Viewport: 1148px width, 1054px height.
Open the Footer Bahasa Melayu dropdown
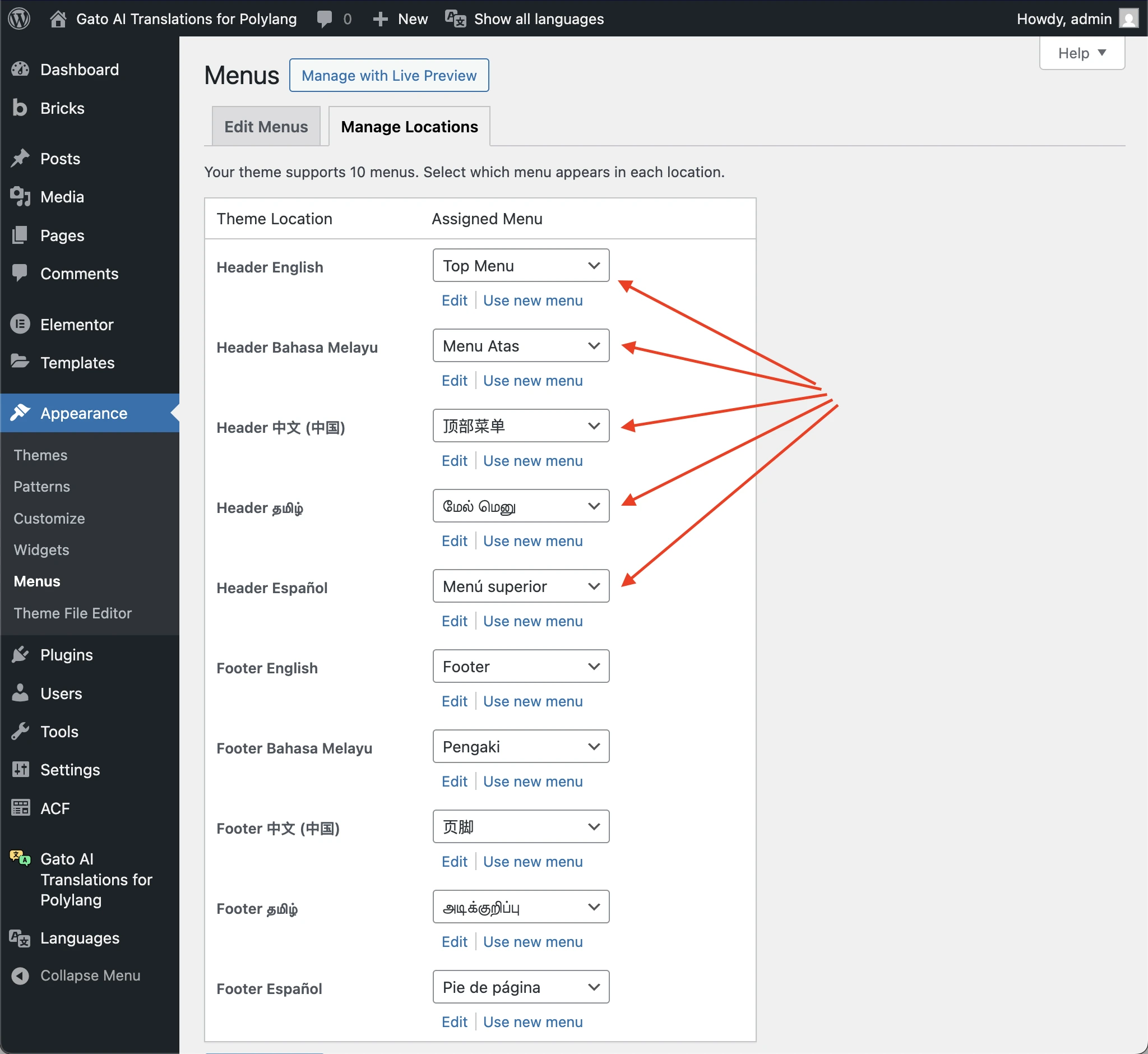coord(520,746)
